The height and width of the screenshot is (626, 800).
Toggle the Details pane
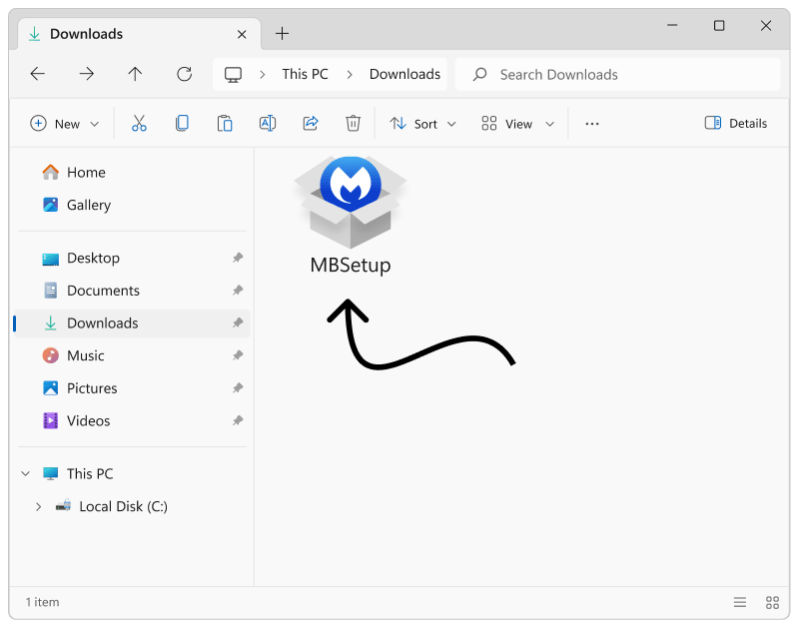click(x=735, y=122)
